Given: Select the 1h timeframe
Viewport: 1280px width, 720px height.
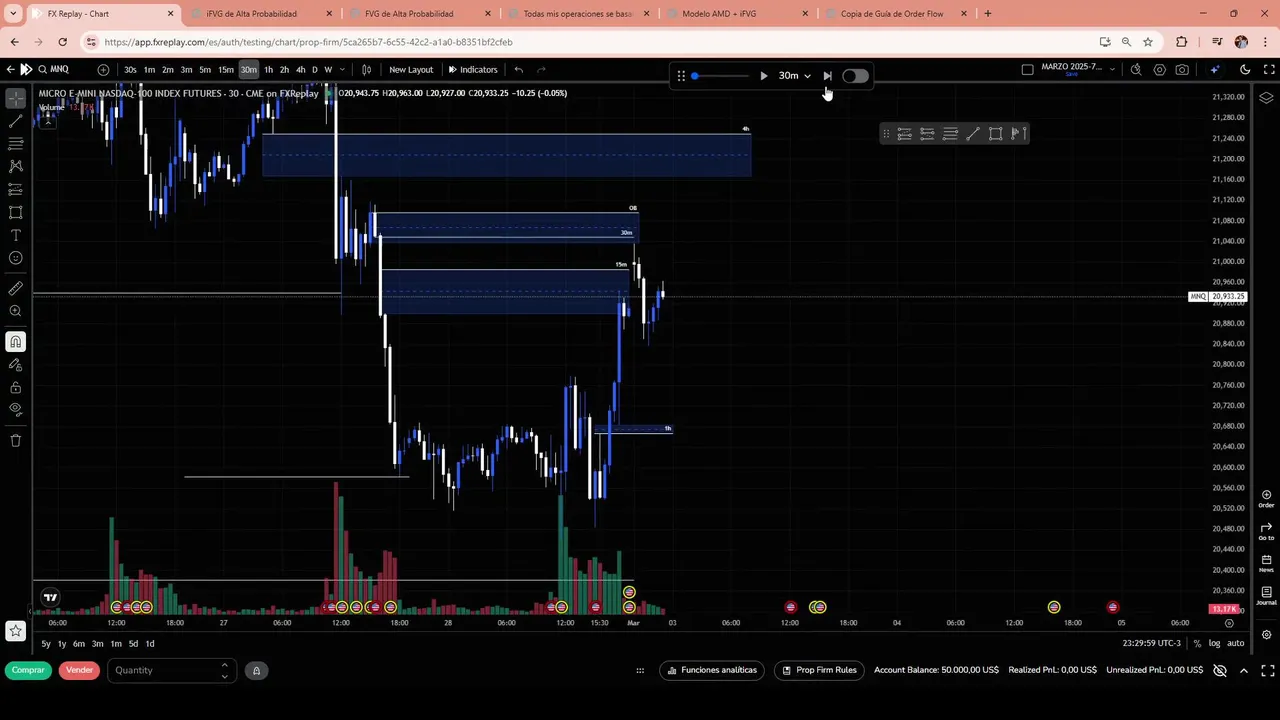Looking at the screenshot, I should [268, 69].
